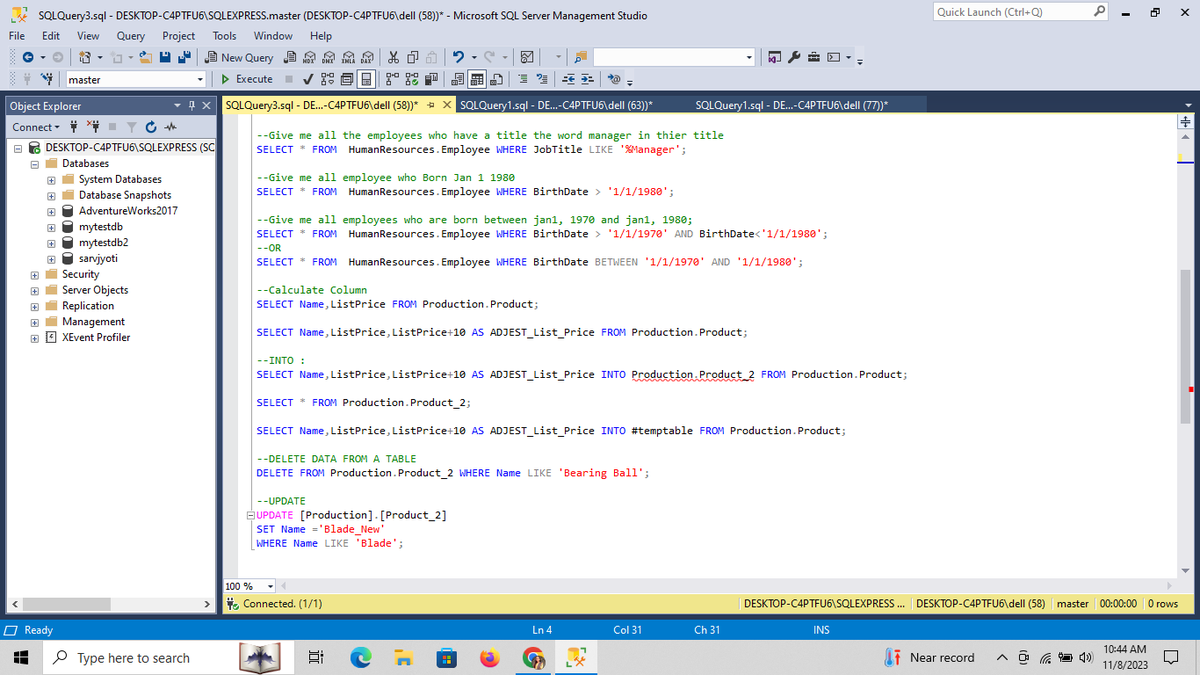Screen dimensions: 1200x675
Task: Open the wrench Properties Window icon
Action: click(x=794, y=58)
